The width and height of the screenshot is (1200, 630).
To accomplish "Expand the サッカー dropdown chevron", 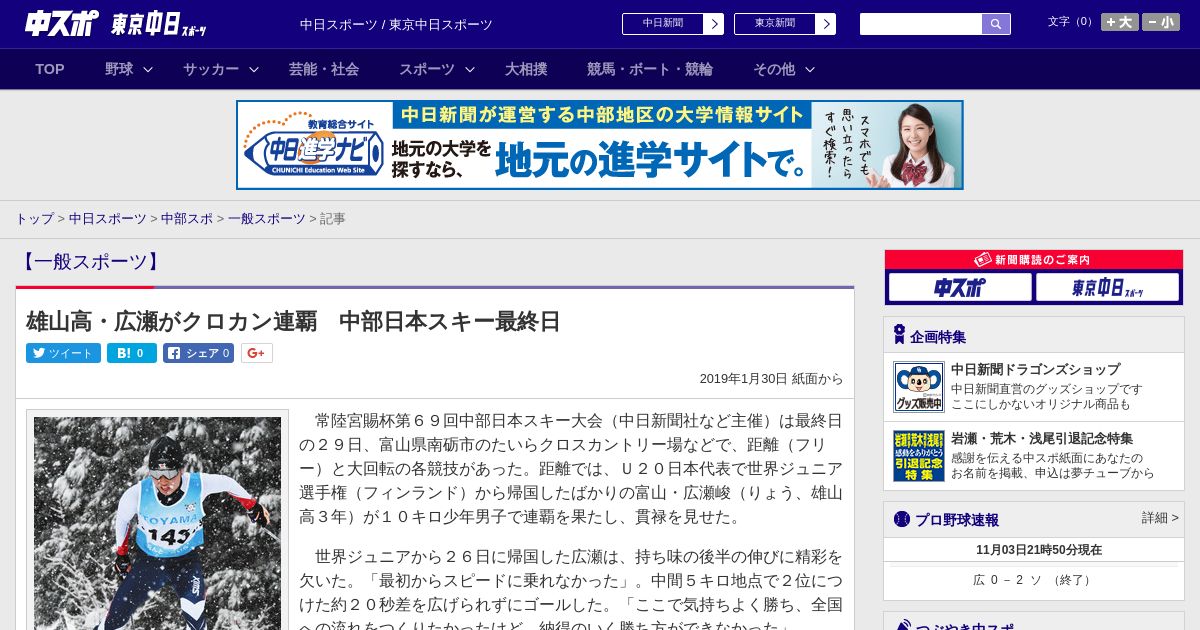I will [x=254, y=69].
